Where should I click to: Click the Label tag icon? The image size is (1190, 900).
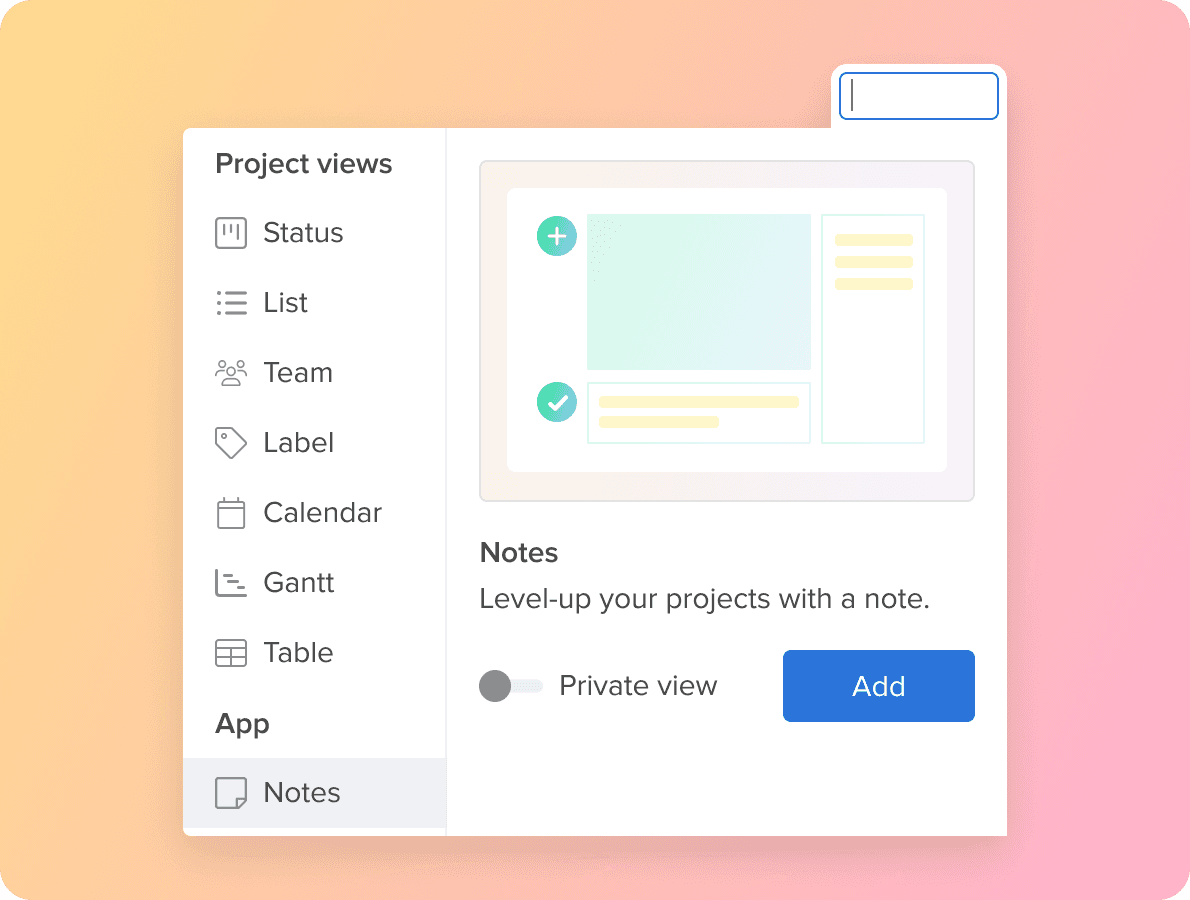click(x=231, y=442)
